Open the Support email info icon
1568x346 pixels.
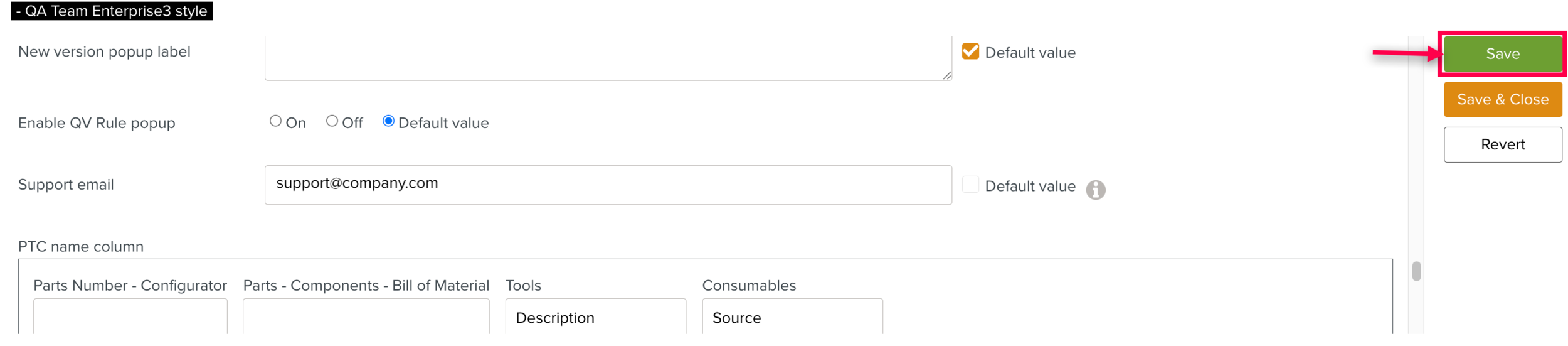[1095, 190]
